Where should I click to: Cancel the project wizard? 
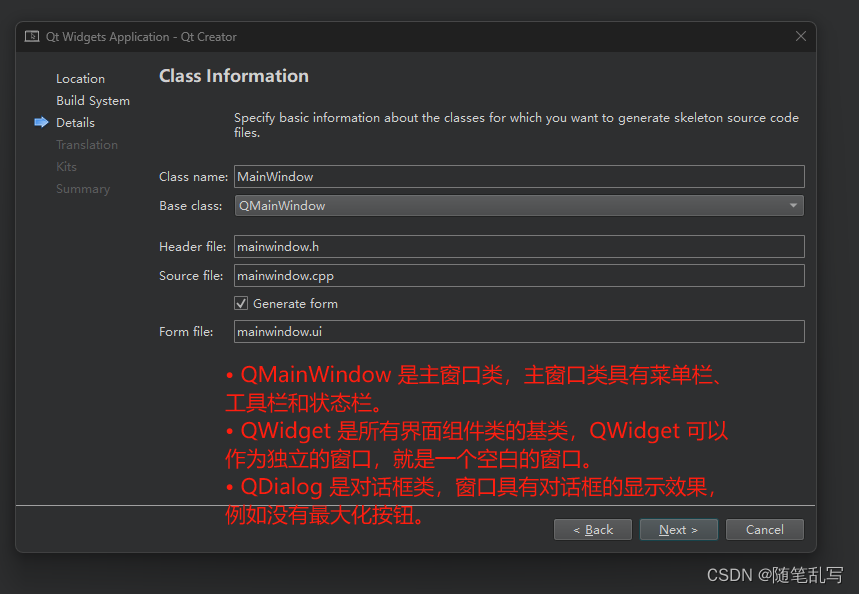coord(764,529)
